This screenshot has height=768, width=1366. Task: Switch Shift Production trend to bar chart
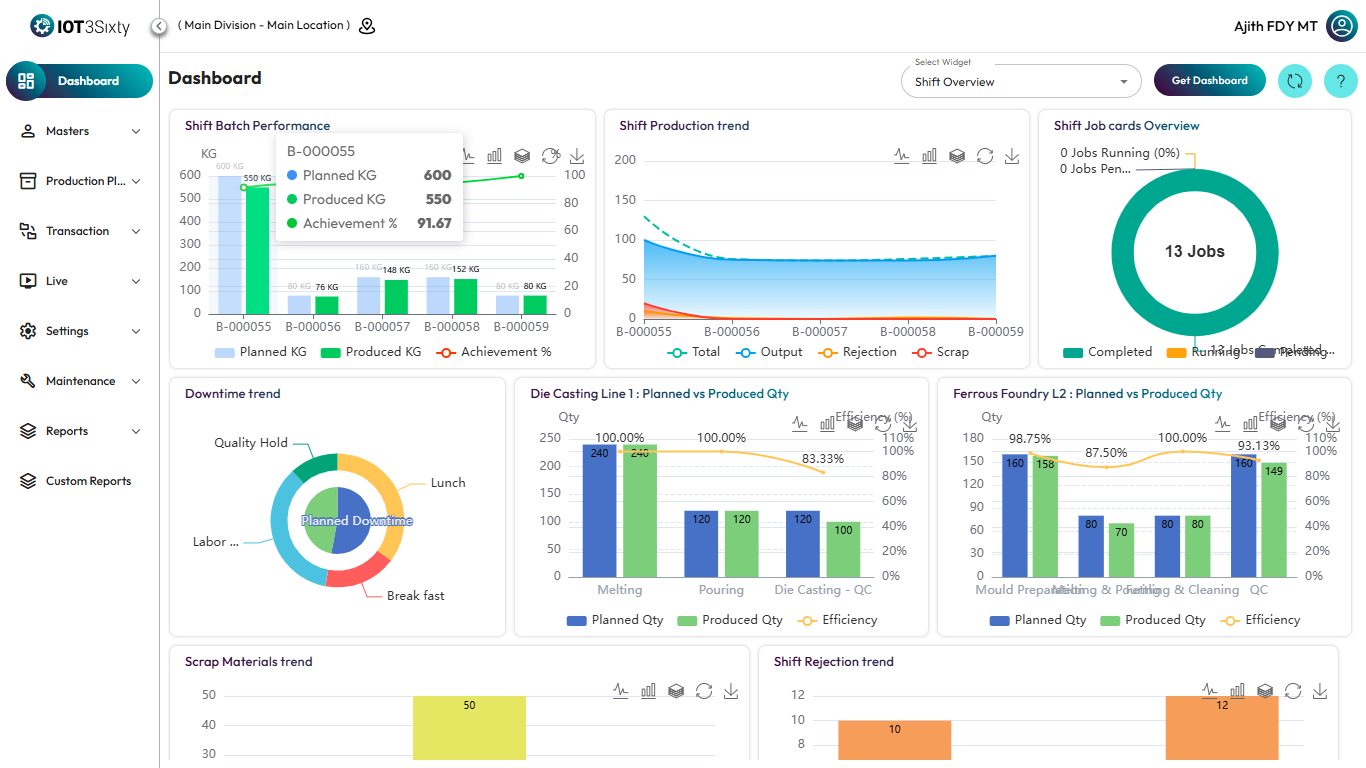point(929,156)
